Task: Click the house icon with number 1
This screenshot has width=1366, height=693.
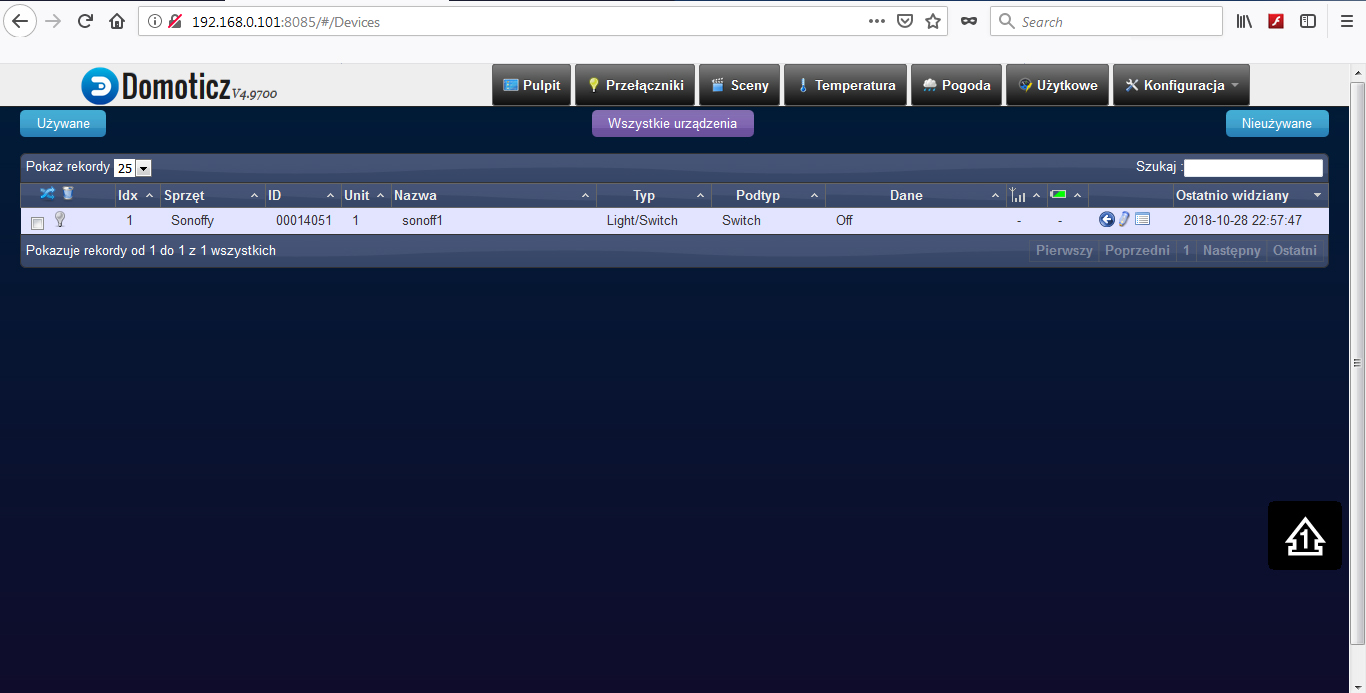Action: (x=1304, y=536)
